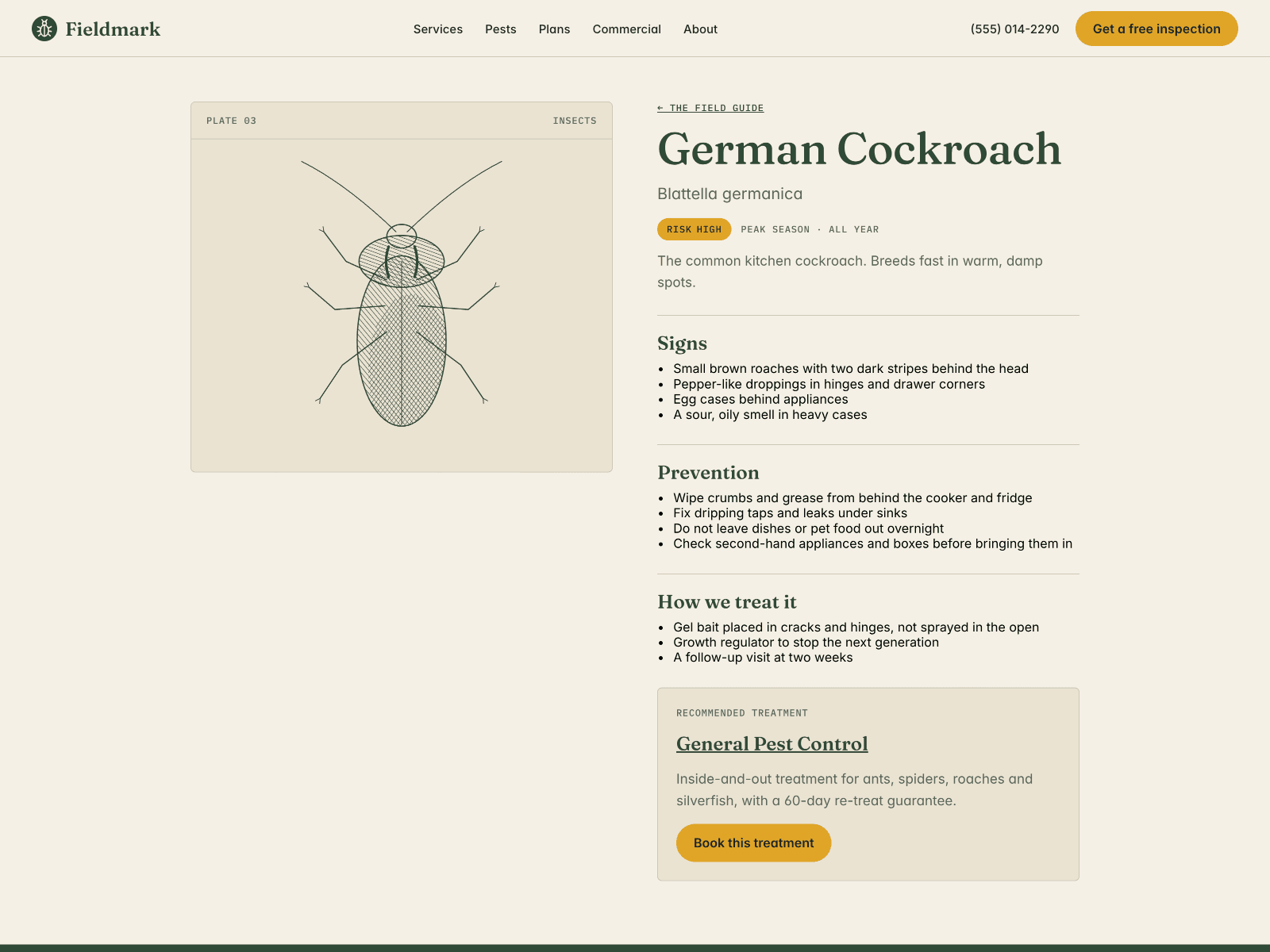The width and height of the screenshot is (1270, 952).
Task: Click 'Egg cases behind appliances' bullet
Action: click(x=760, y=400)
